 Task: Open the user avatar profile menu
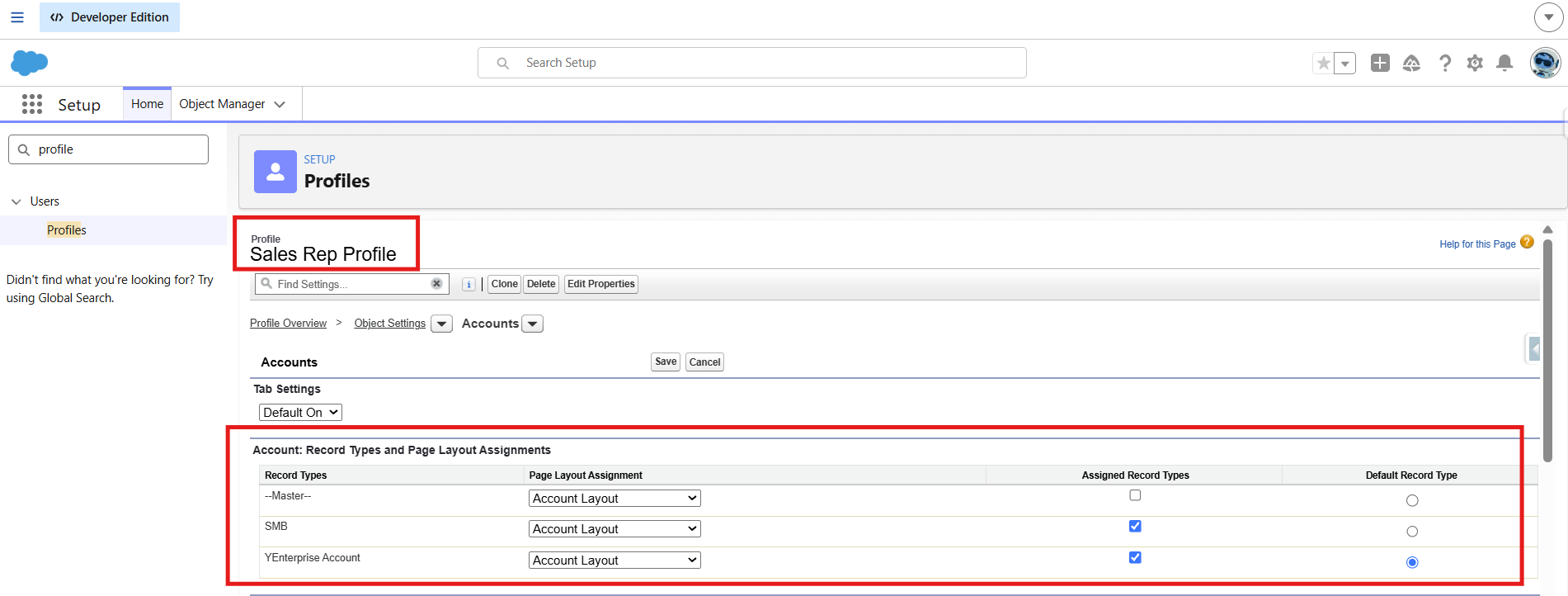[1545, 63]
